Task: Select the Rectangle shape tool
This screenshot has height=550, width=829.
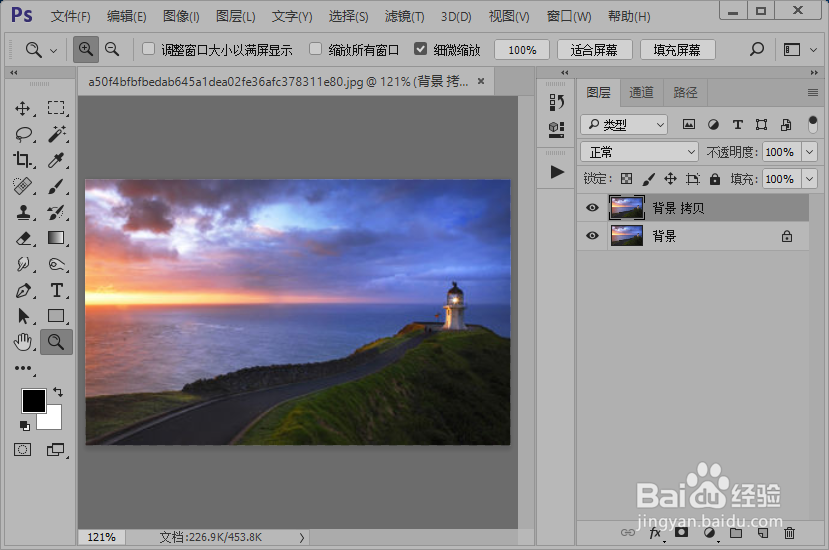Action: (x=56, y=316)
